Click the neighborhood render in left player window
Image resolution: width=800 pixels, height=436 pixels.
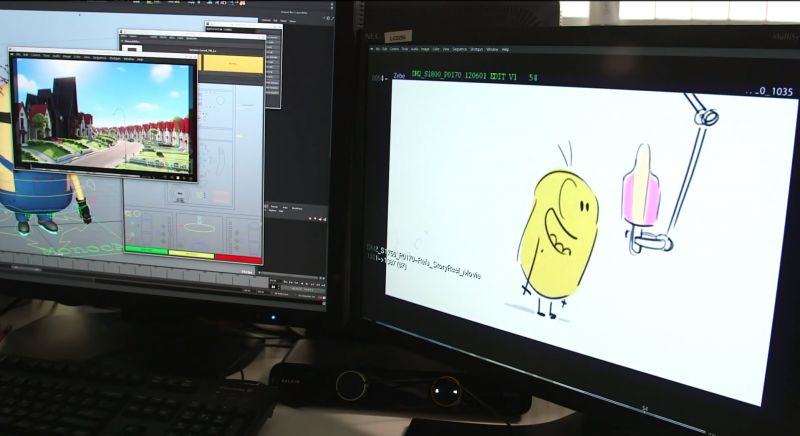(x=103, y=117)
